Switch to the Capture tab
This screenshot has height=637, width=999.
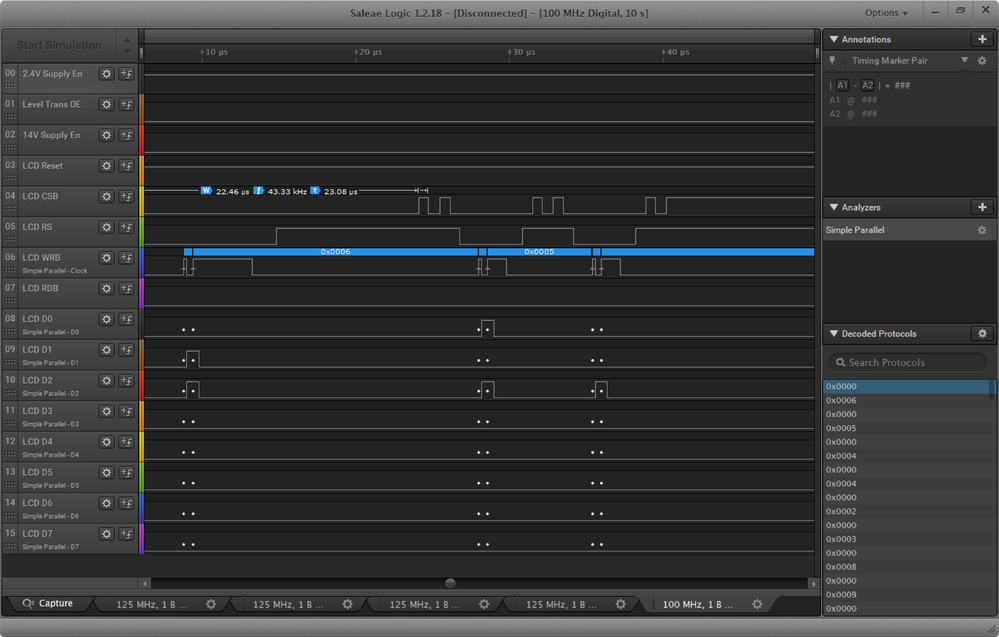[x=48, y=603]
